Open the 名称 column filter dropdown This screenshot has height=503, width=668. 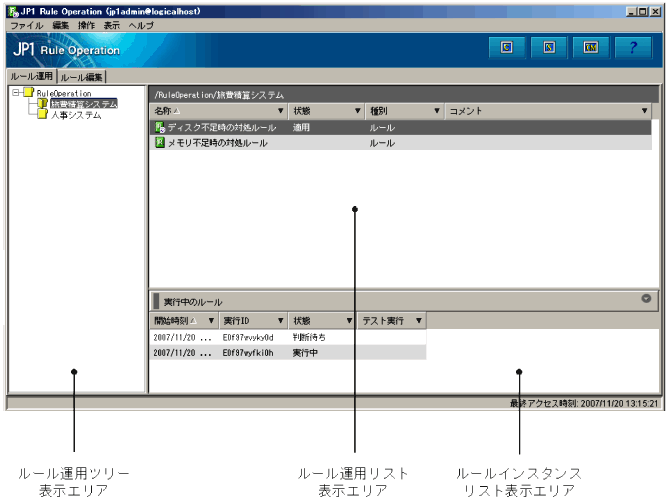[280, 111]
